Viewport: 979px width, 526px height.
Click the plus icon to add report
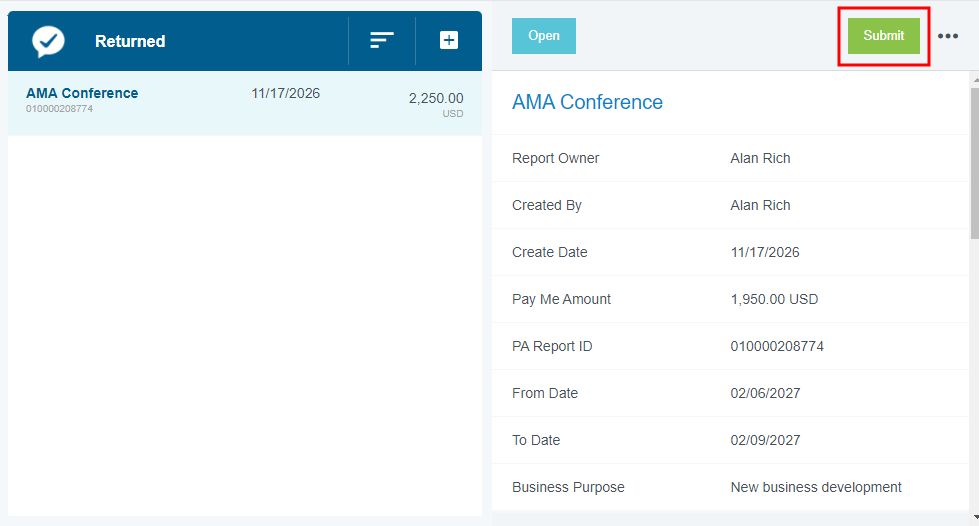(449, 41)
